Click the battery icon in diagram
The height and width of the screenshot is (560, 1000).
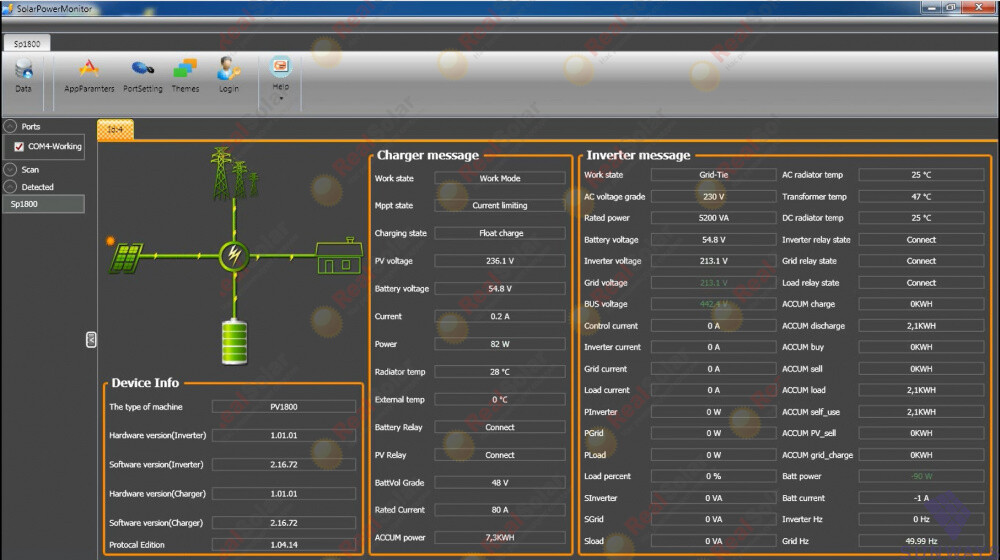coord(233,341)
